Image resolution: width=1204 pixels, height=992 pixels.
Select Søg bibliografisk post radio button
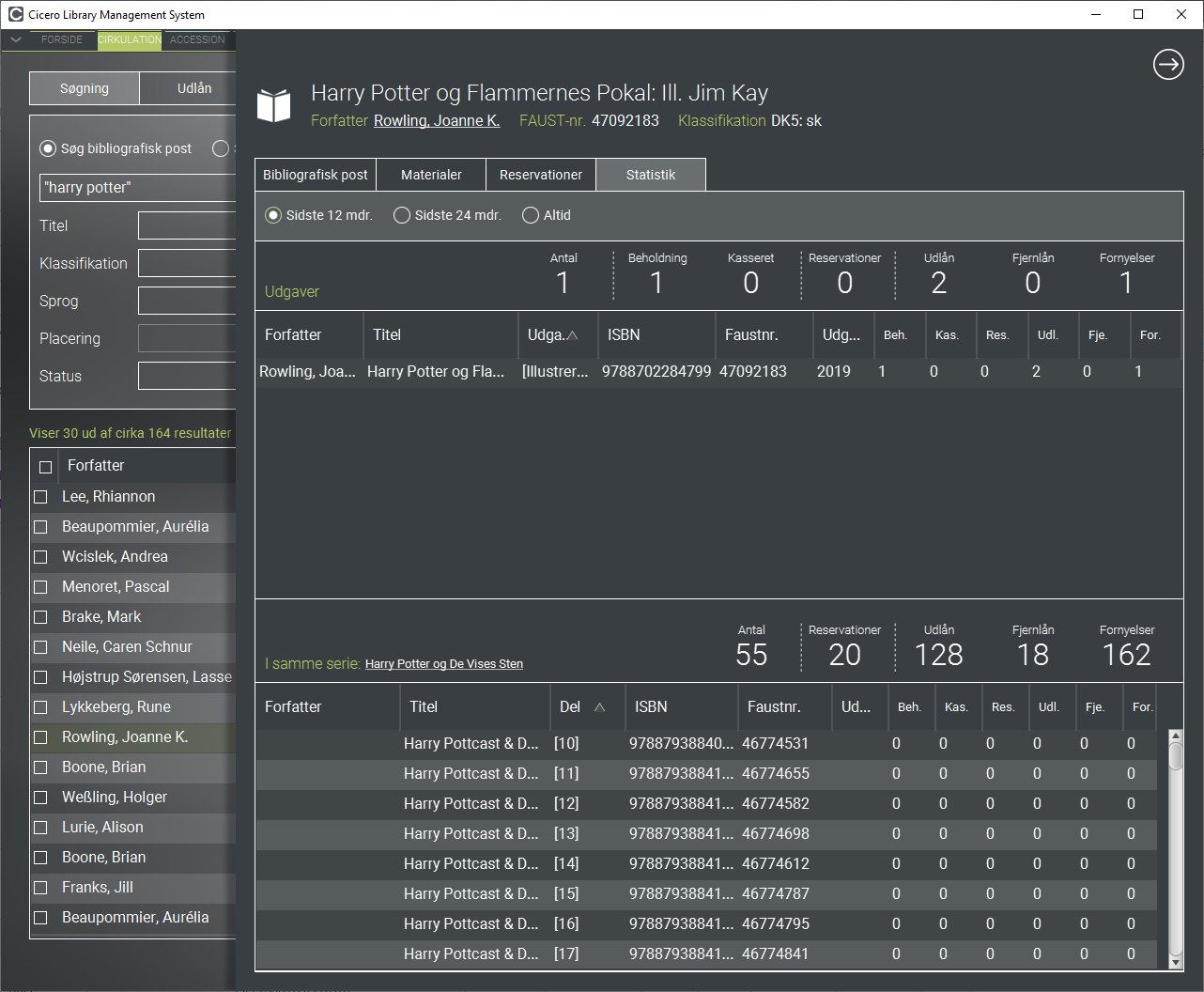point(48,148)
